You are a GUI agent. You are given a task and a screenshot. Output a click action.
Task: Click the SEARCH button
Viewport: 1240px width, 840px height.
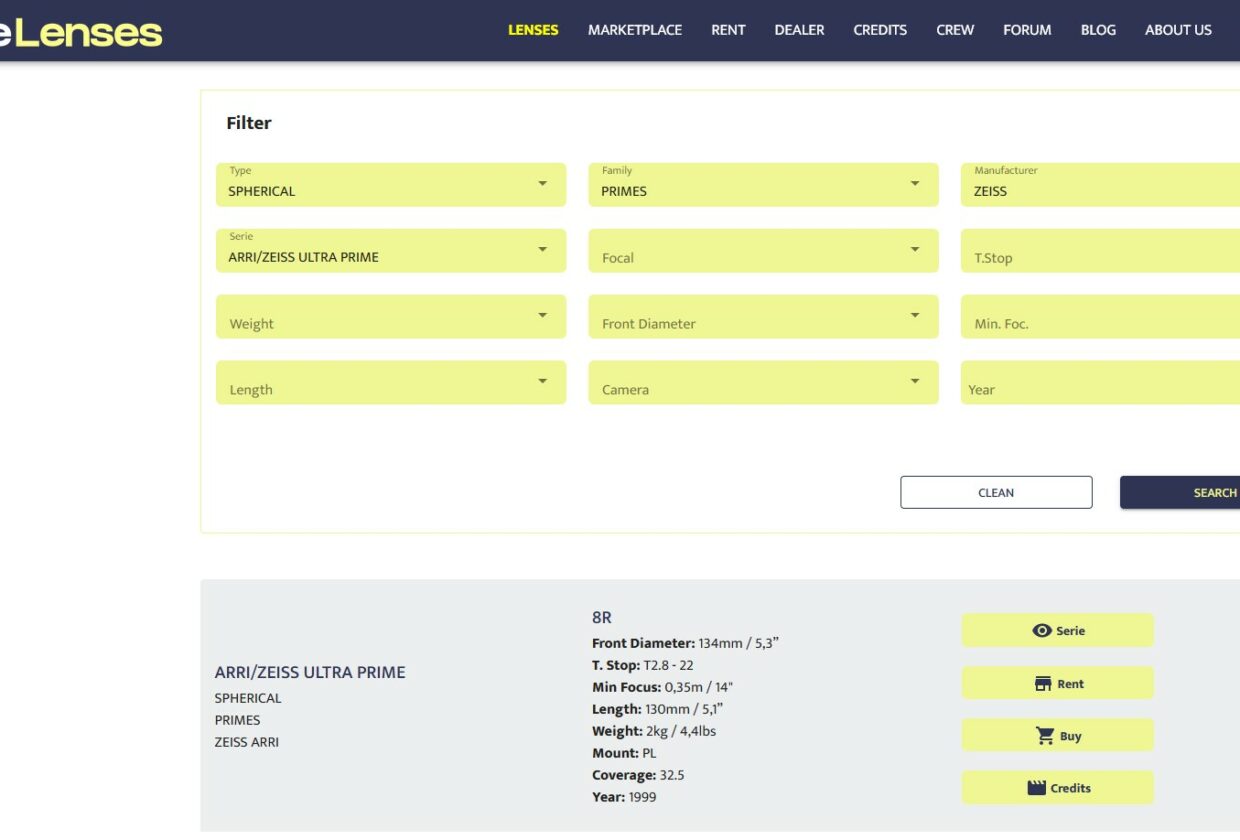point(1180,492)
